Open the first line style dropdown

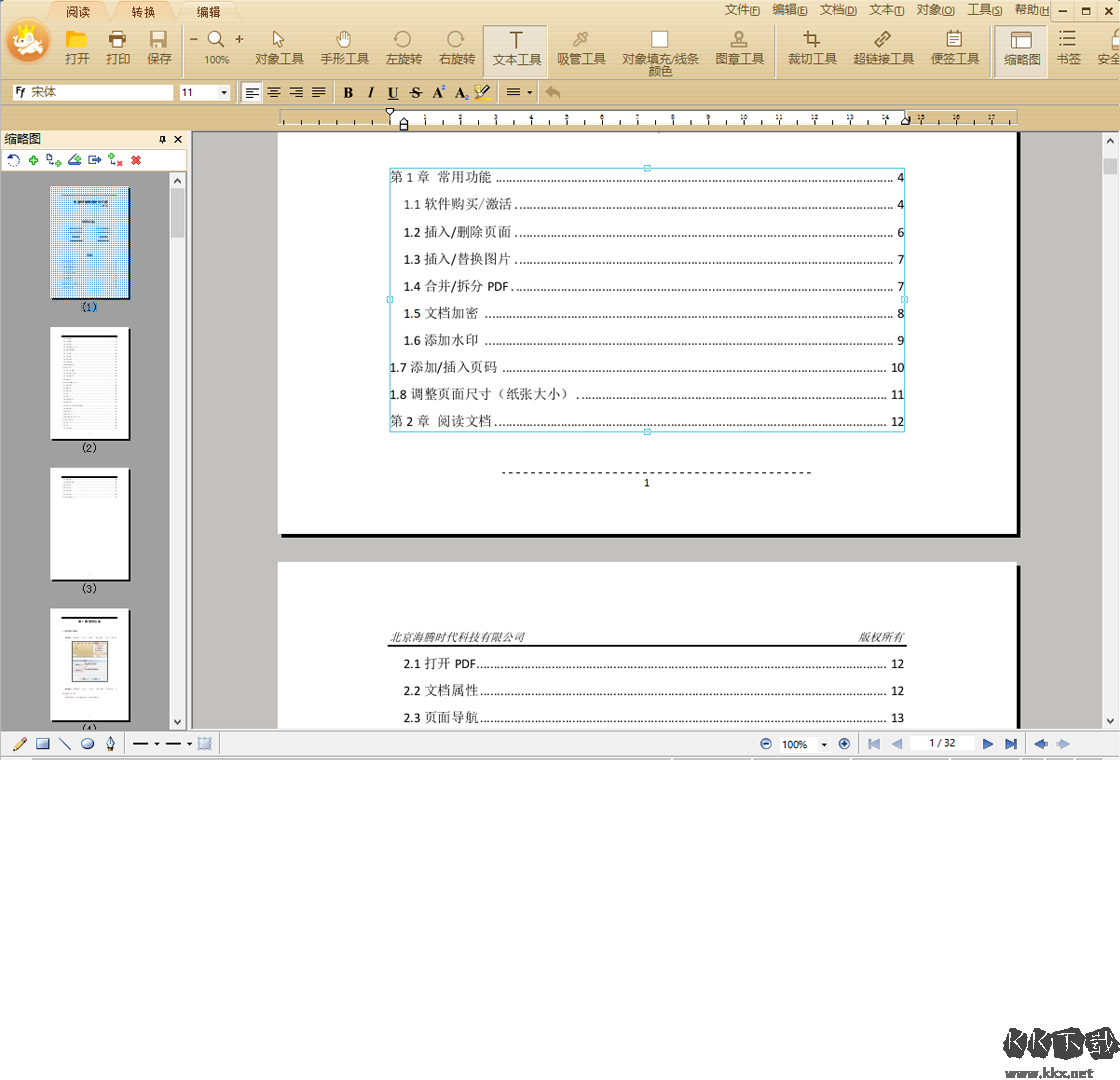pyautogui.click(x=156, y=744)
